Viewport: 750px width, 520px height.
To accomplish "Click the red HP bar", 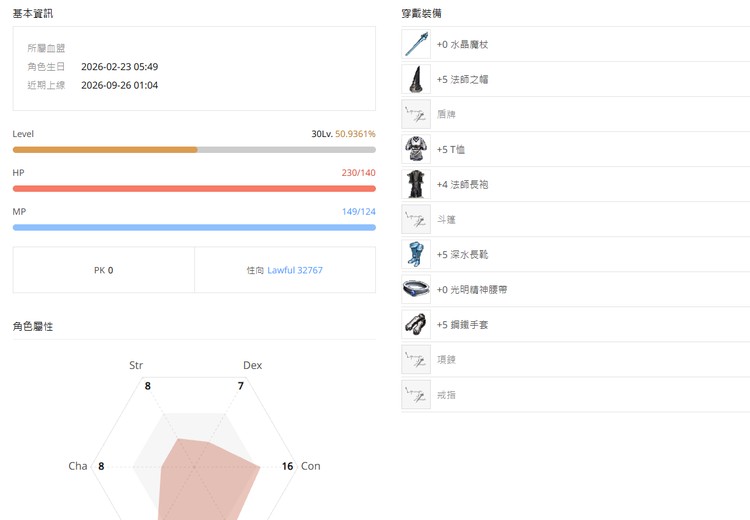I will tap(194, 188).
